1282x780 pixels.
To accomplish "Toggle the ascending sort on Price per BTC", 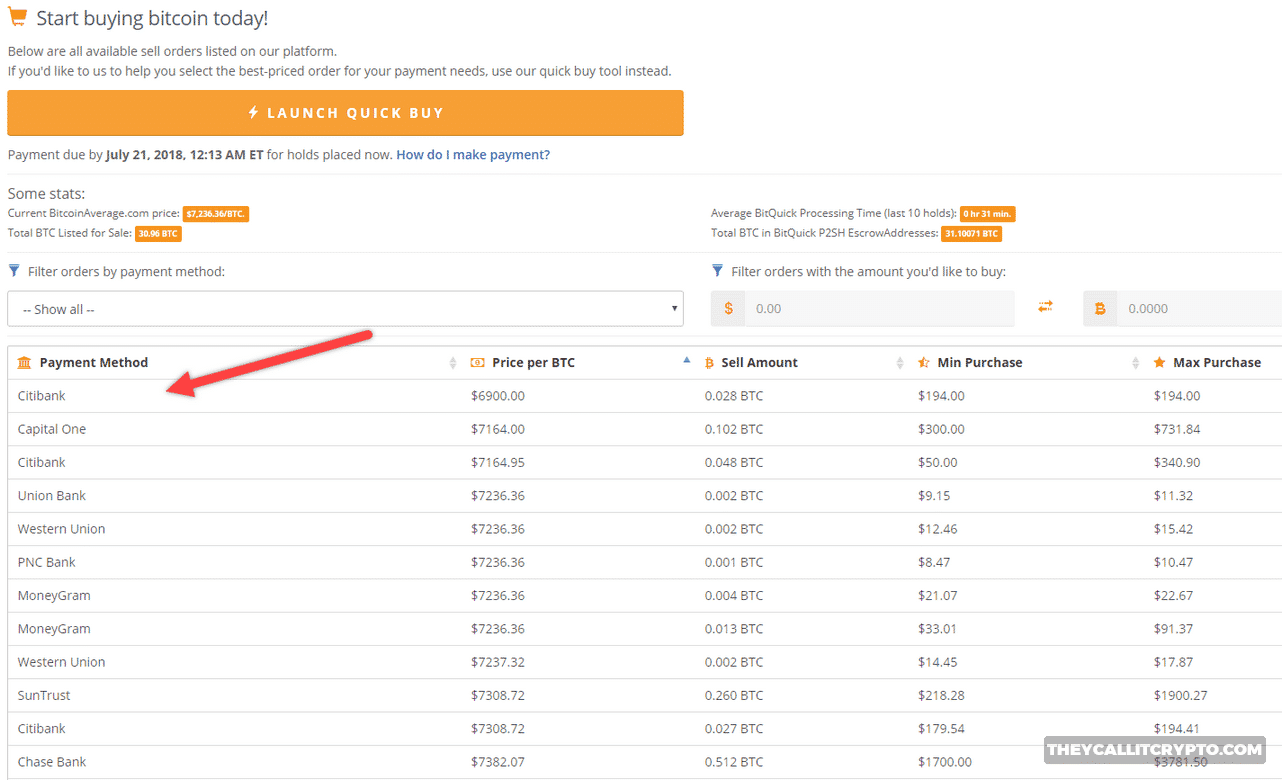I will coord(686,359).
